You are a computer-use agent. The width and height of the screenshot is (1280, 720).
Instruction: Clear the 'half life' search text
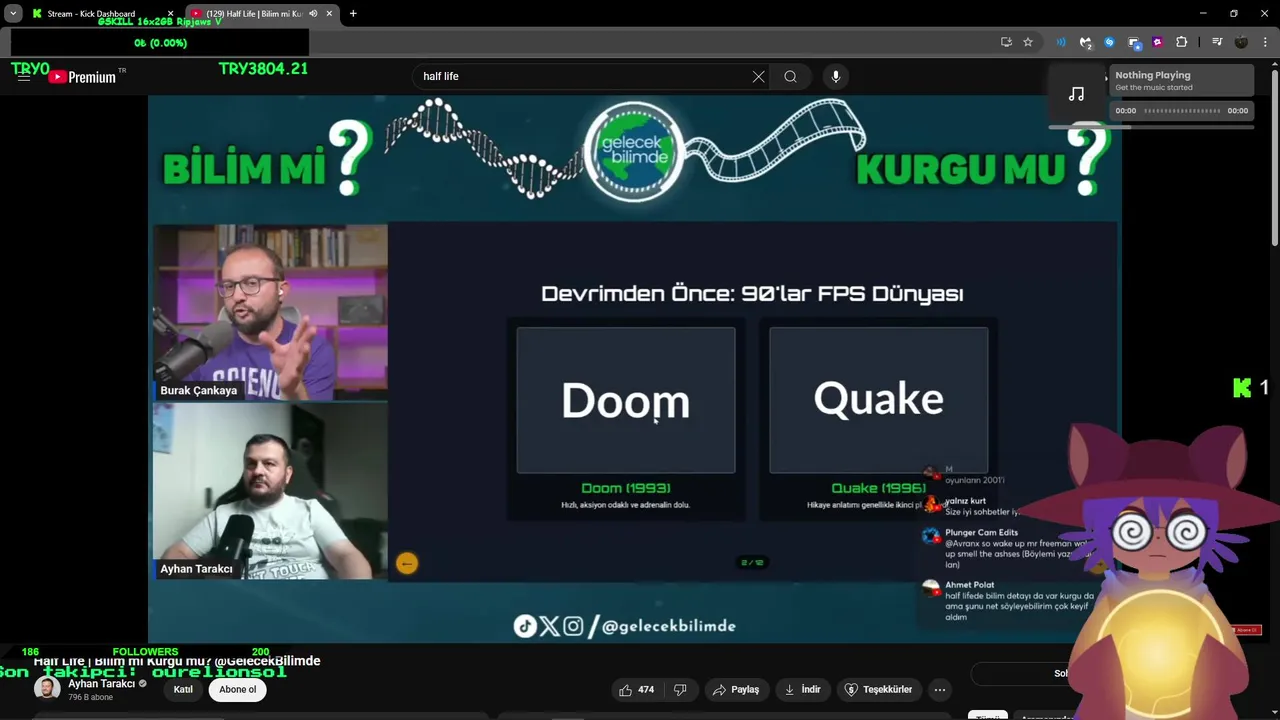[x=758, y=76]
